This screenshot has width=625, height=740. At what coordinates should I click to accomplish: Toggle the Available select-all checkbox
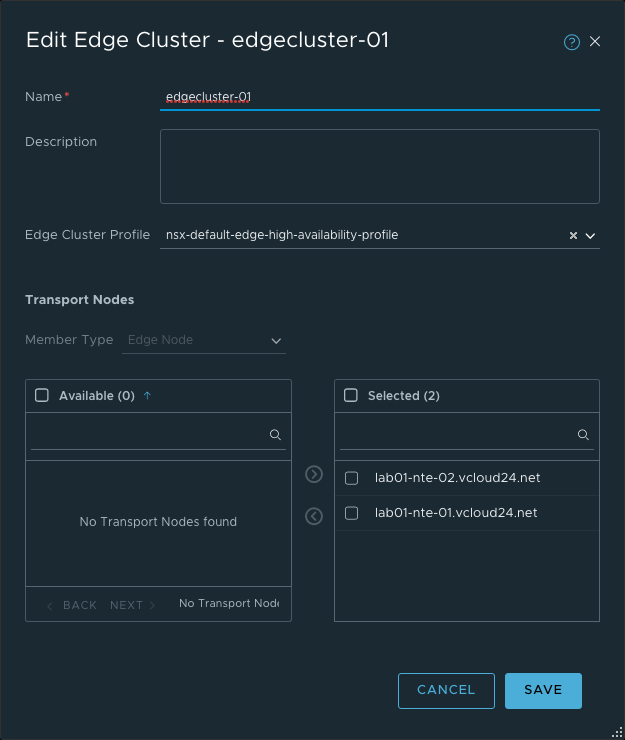42,395
